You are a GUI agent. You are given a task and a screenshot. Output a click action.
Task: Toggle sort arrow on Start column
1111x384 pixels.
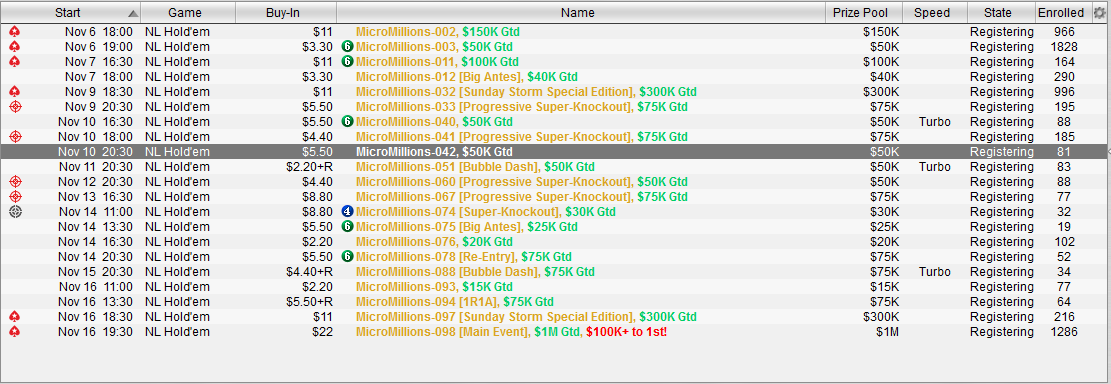[x=132, y=13]
